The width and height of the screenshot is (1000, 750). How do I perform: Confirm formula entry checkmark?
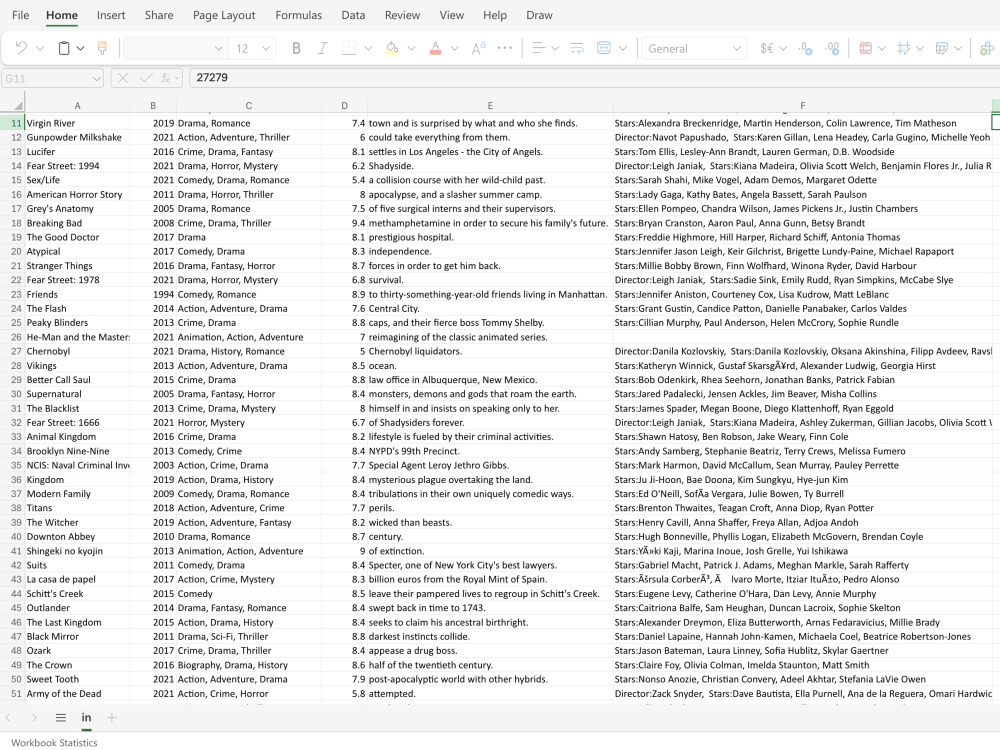click(x=146, y=78)
